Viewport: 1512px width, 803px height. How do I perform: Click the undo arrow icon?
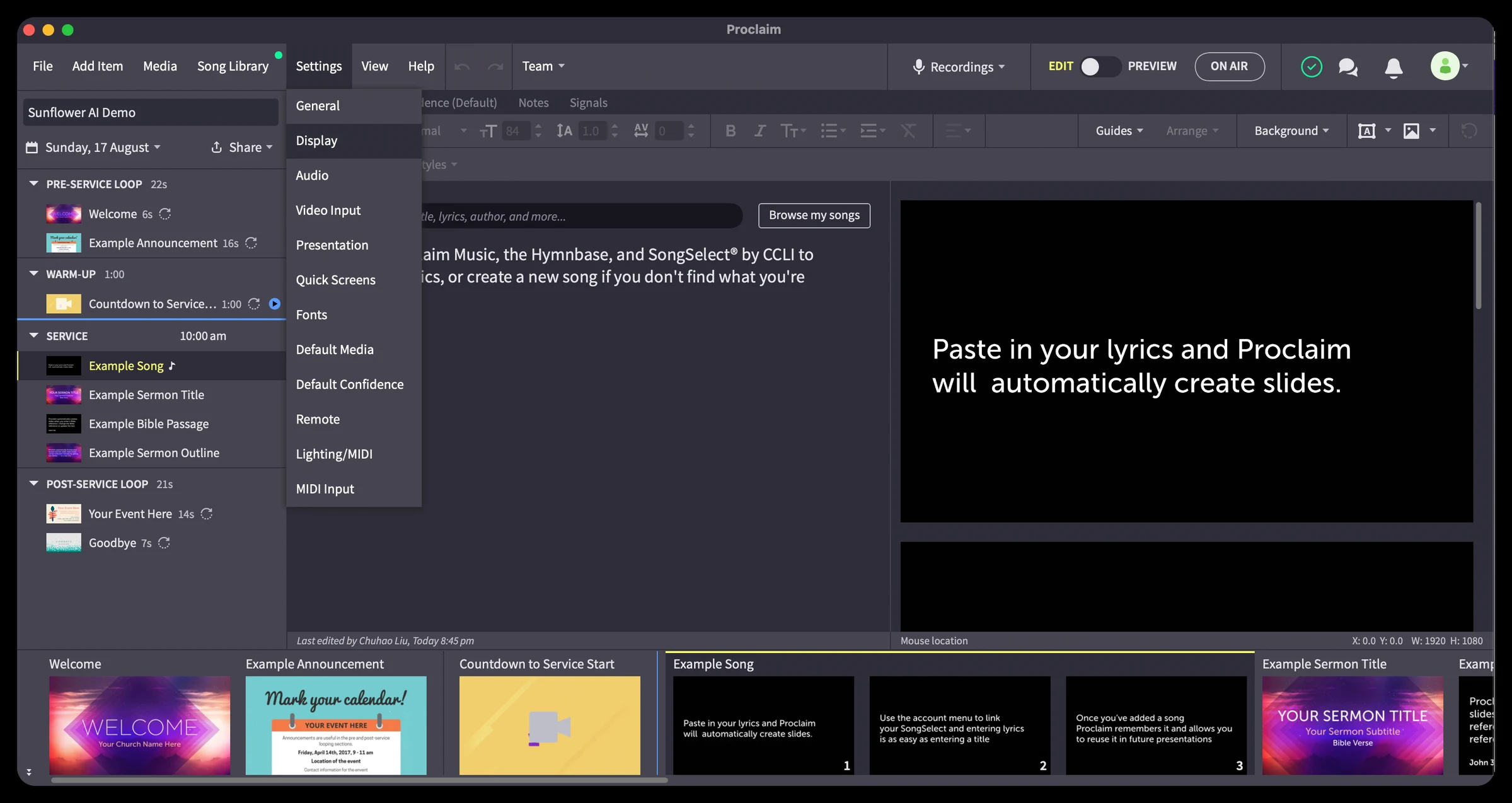click(462, 66)
